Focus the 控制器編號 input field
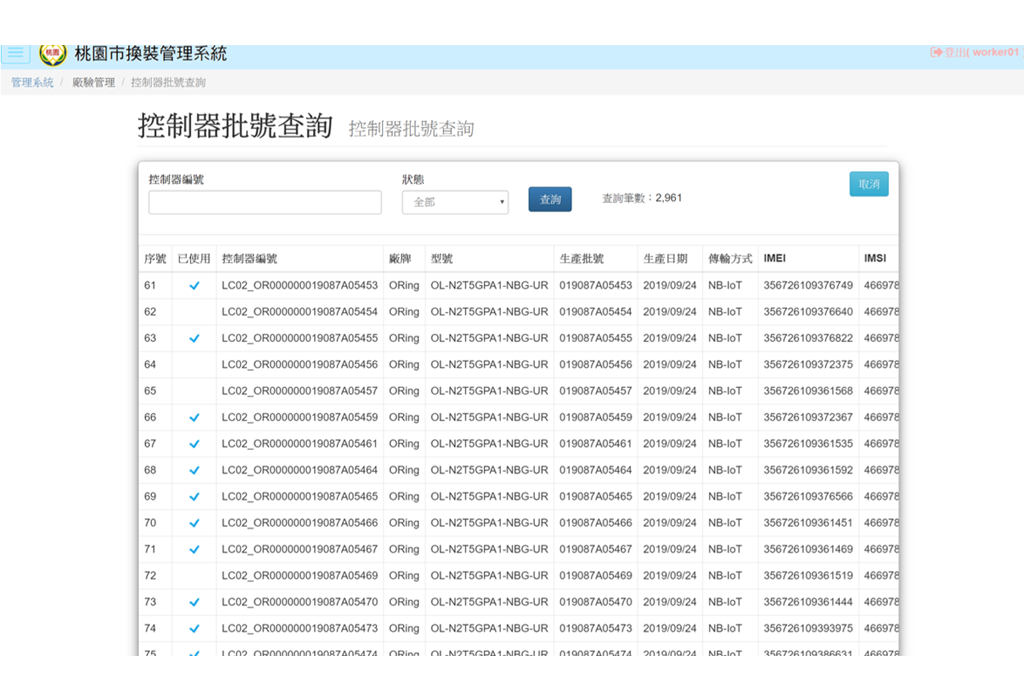 265,202
